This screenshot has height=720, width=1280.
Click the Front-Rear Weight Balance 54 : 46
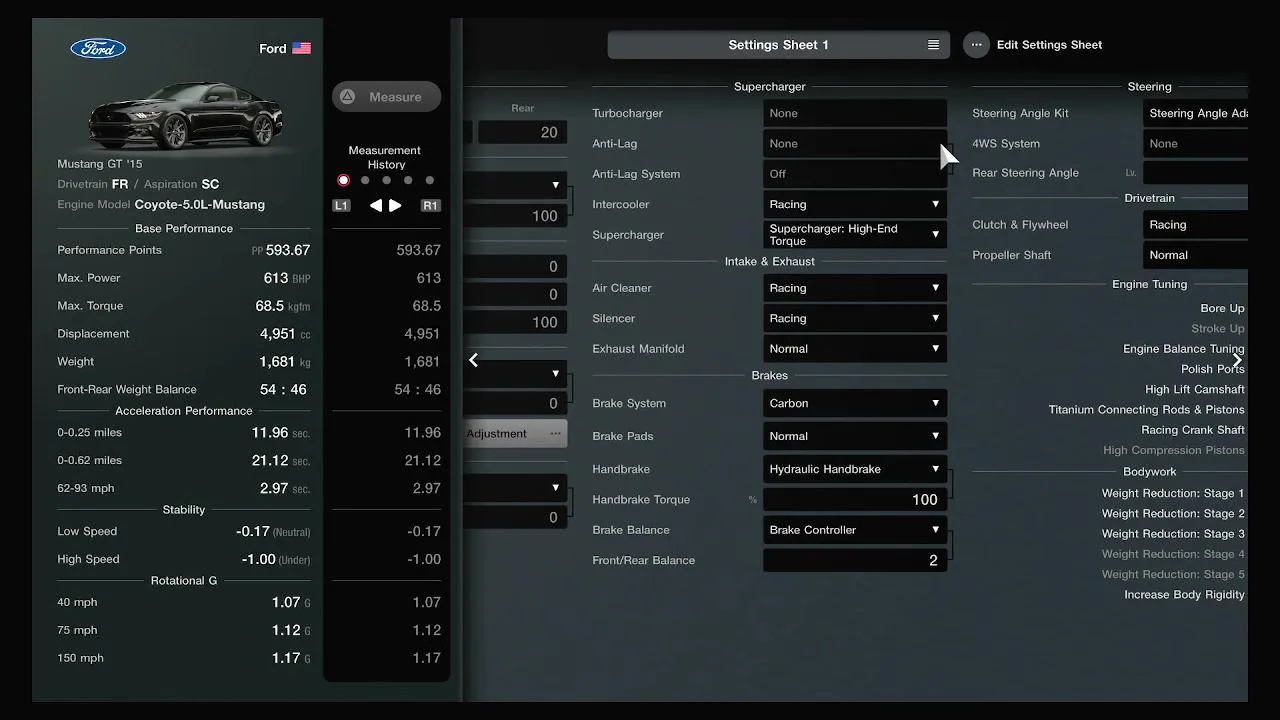(x=283, y=390)
